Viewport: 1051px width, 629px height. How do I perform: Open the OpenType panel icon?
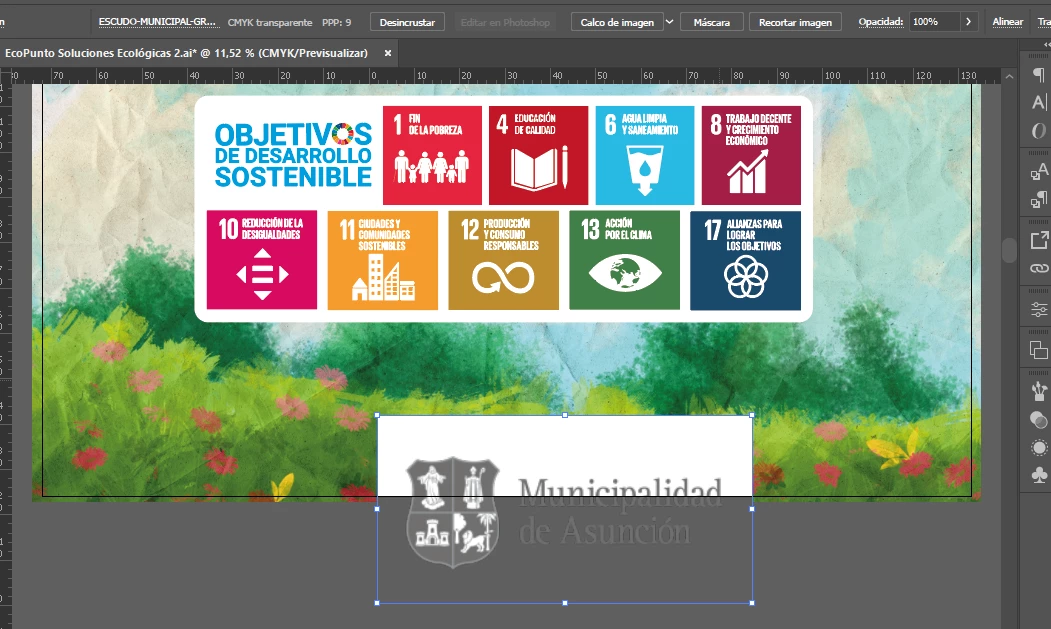1038,131
